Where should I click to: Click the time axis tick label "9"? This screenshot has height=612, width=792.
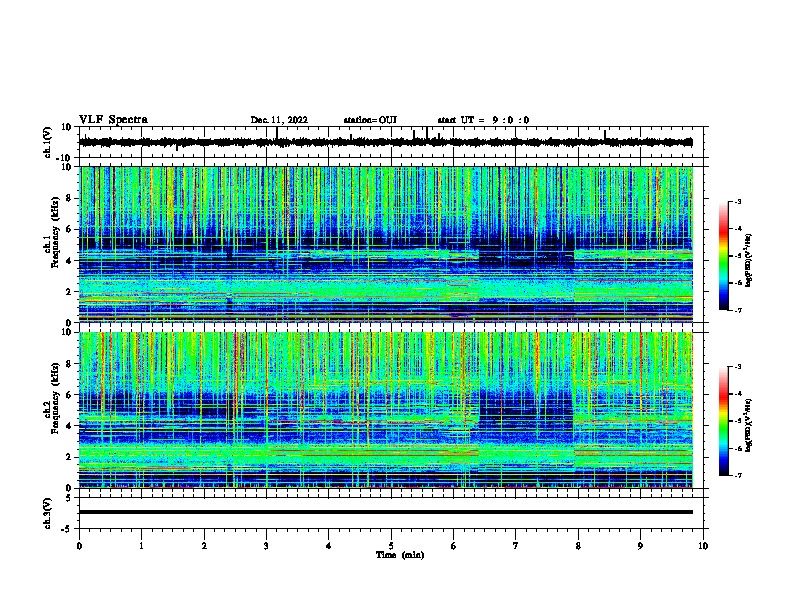640,546
